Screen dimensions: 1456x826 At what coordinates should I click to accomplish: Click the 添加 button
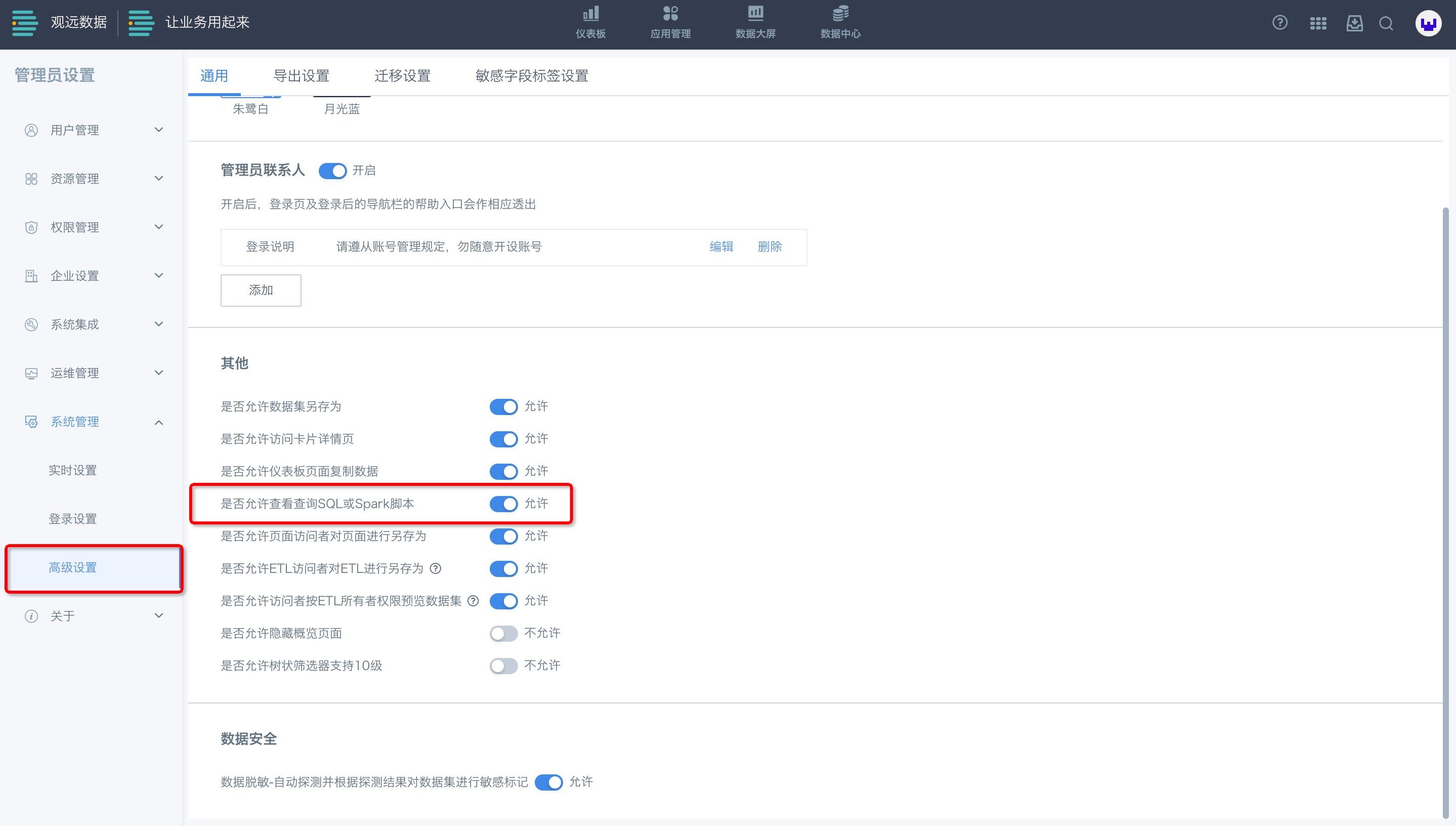click(x=261, y=291)
